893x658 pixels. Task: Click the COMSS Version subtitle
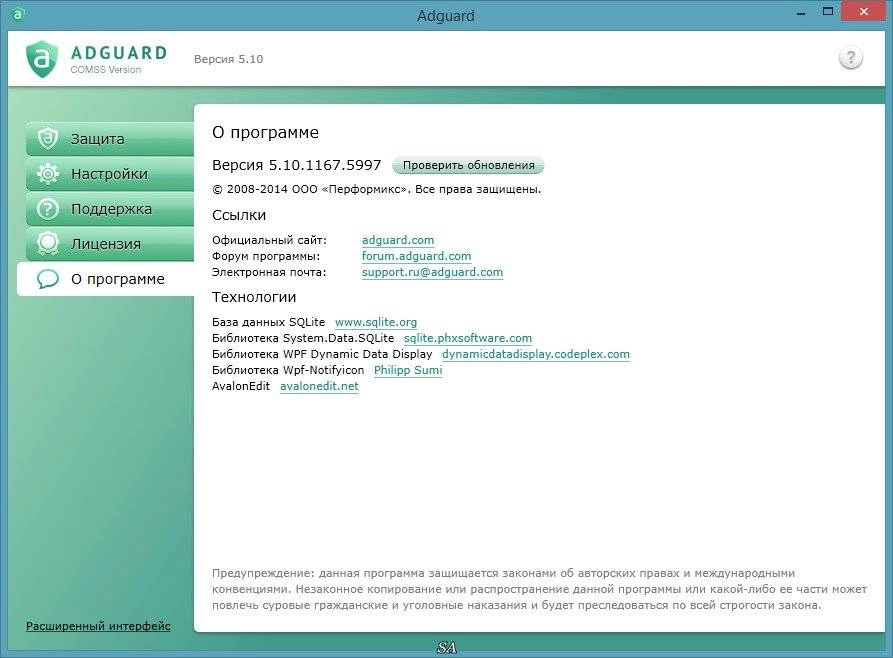pyautogui.click(x=106, y=70)
